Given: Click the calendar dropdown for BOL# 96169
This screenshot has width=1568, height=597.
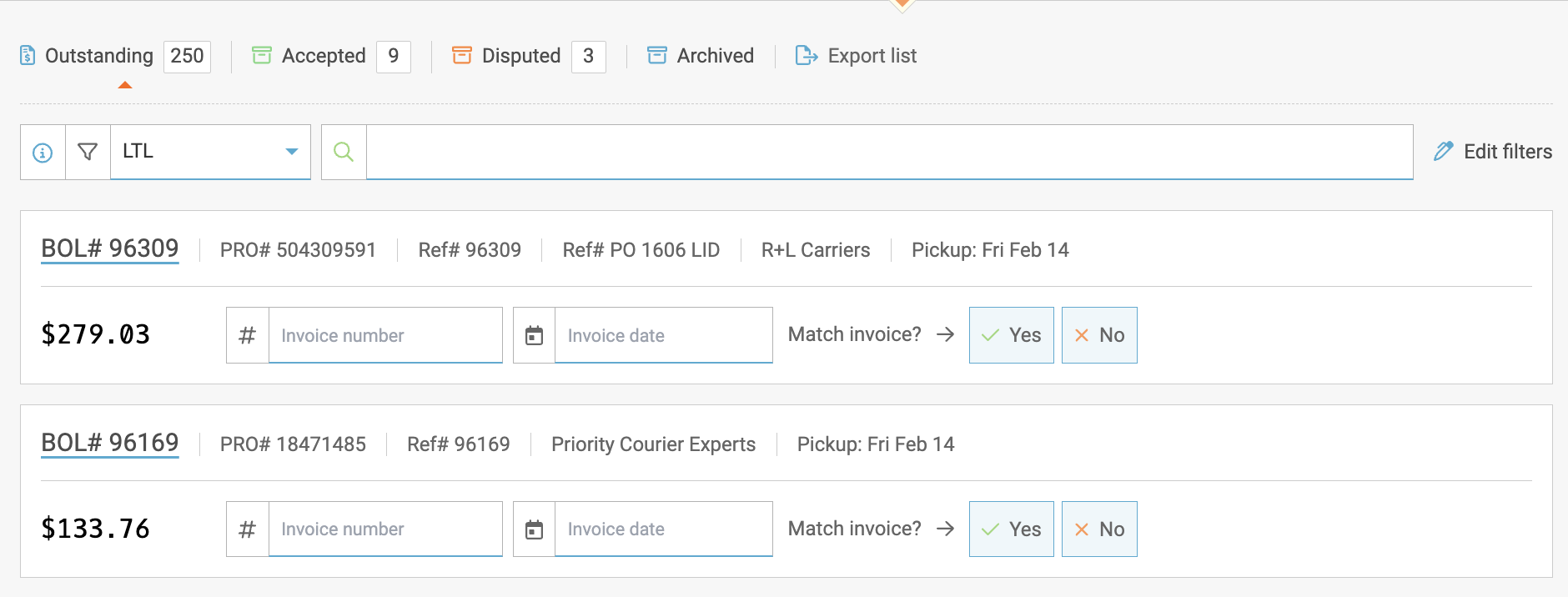Looking at the screenshot, I should [534, 529].
